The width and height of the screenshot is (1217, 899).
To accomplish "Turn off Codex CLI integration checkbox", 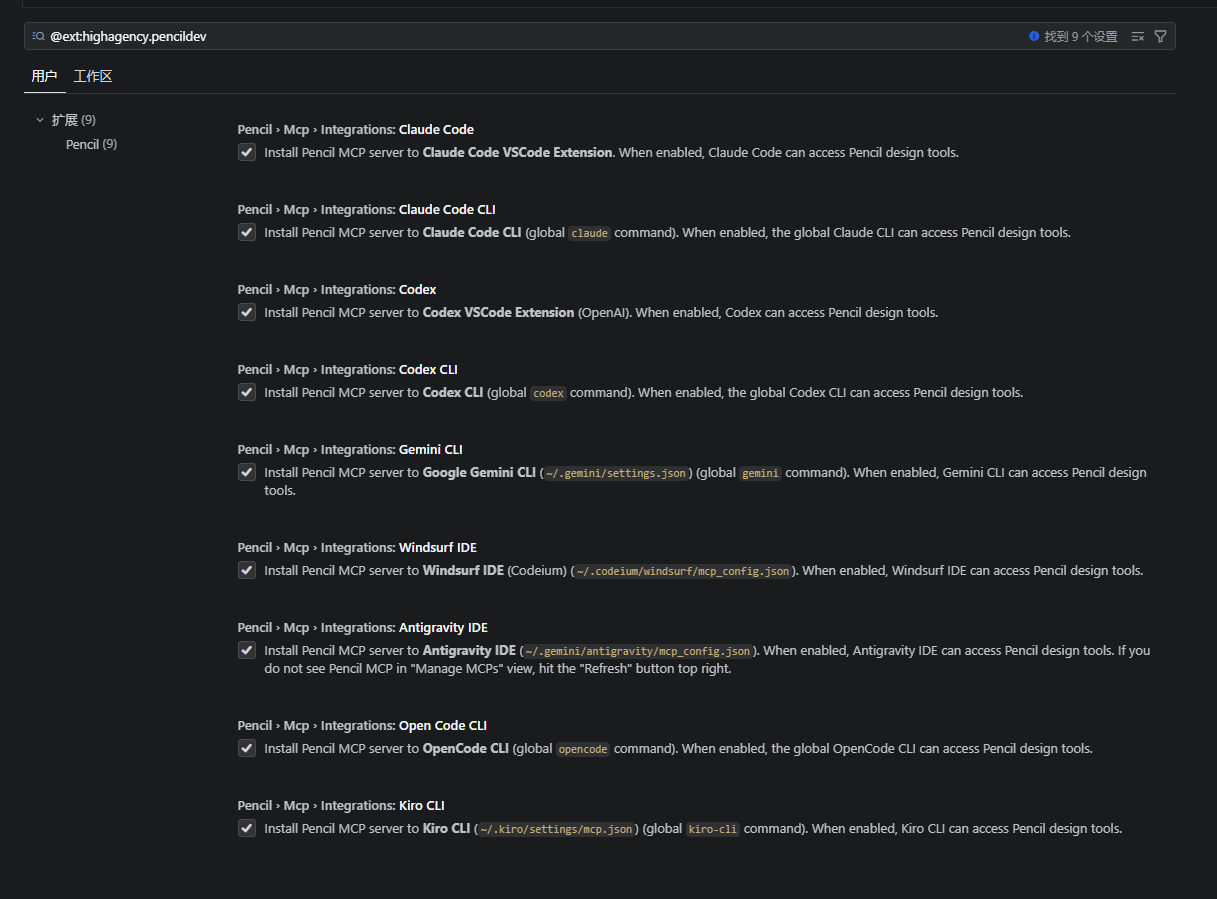I will pos(247,392).
